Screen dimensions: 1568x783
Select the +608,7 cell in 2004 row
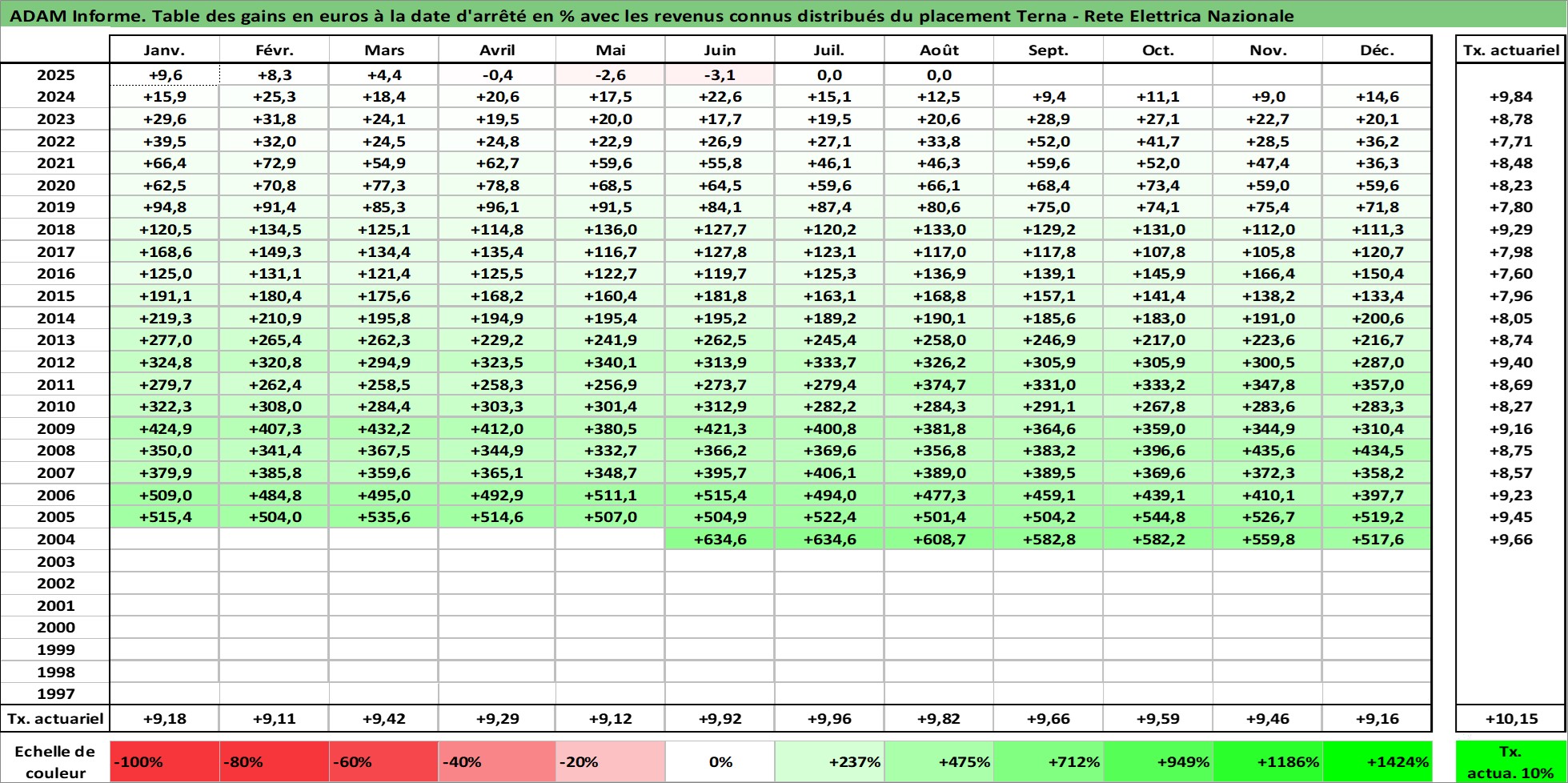click(x=939, y=540)
